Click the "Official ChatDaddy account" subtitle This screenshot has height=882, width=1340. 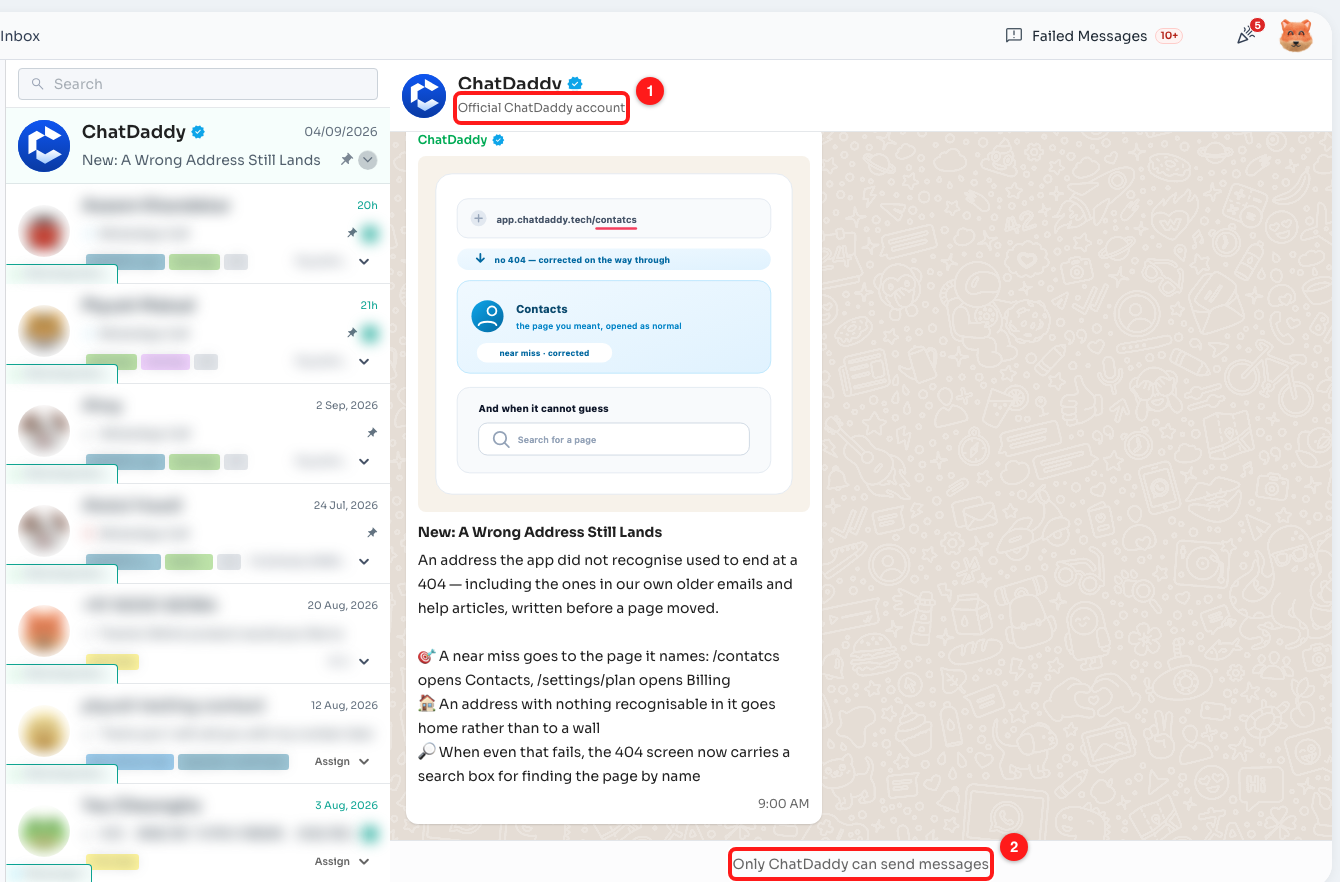point(541,108)
